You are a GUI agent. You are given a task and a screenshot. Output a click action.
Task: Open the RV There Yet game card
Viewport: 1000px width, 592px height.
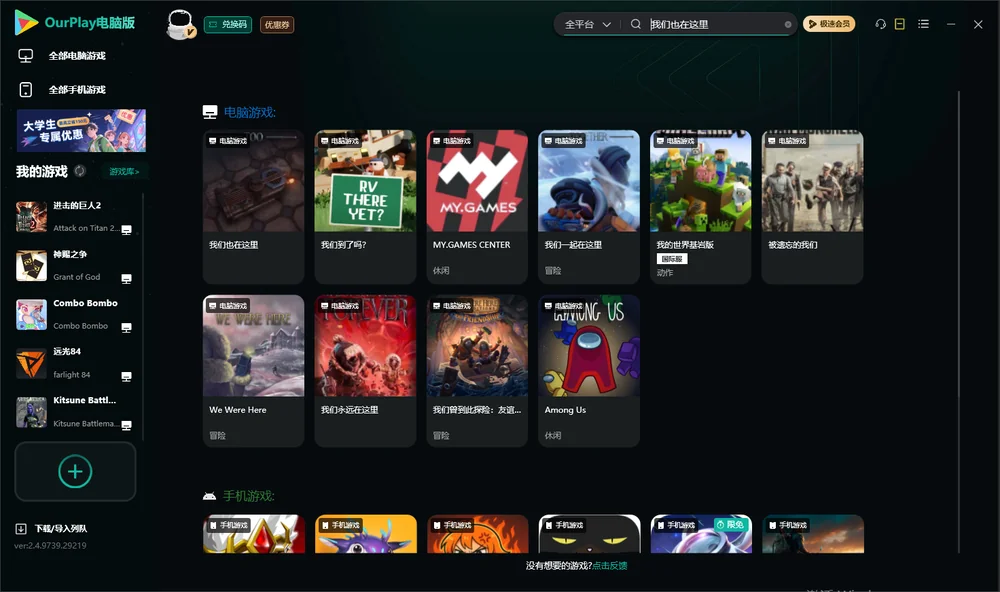365,207
